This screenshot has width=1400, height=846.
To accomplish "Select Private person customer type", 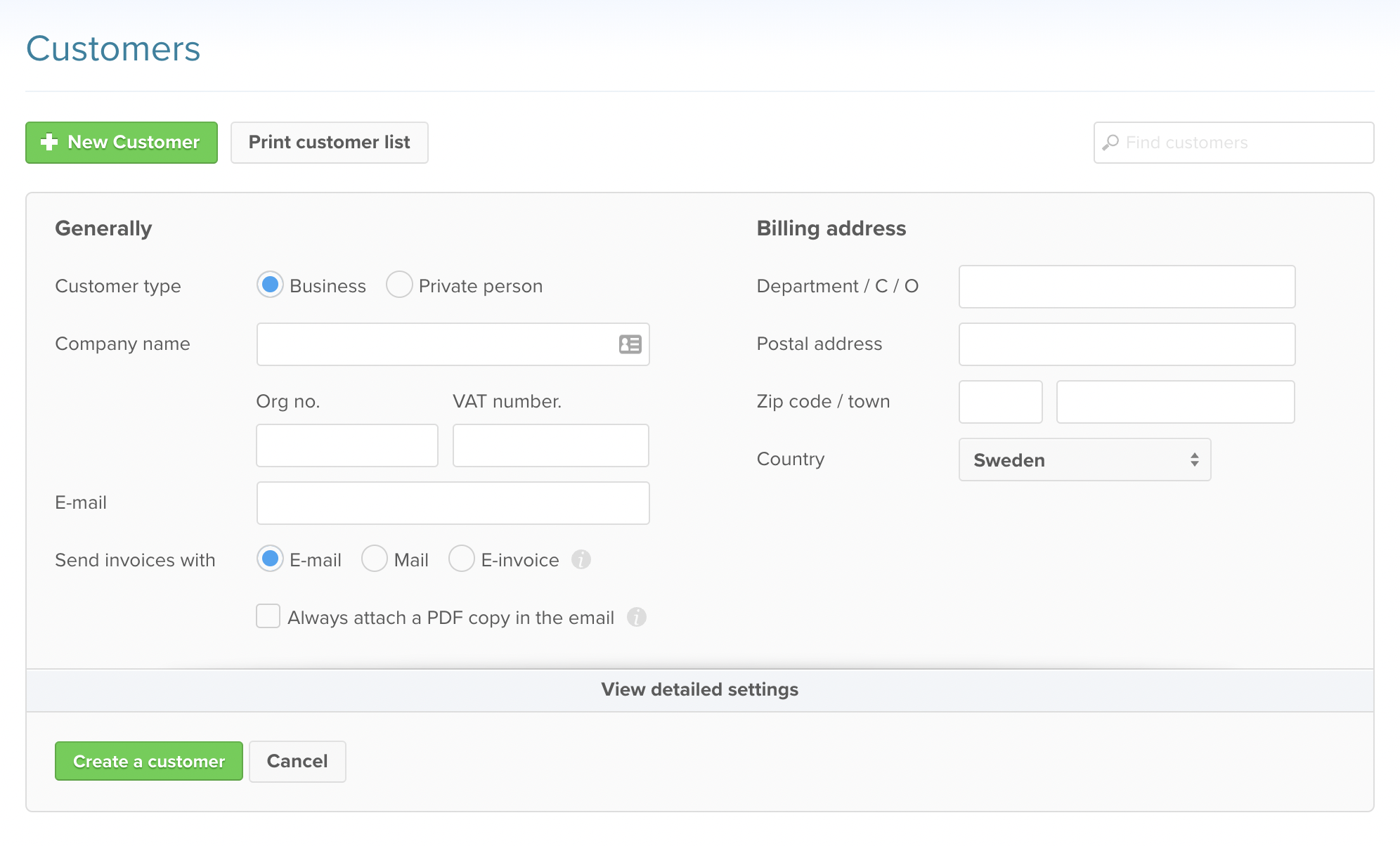I will click(x=399, y=285).
